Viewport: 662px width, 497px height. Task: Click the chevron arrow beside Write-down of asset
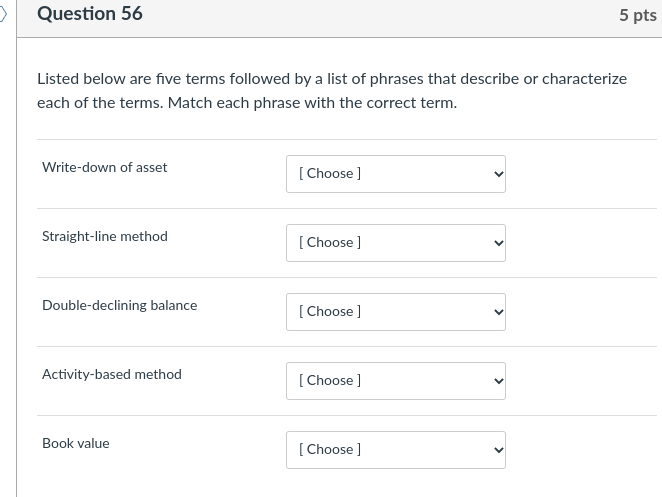pos(498,174)
